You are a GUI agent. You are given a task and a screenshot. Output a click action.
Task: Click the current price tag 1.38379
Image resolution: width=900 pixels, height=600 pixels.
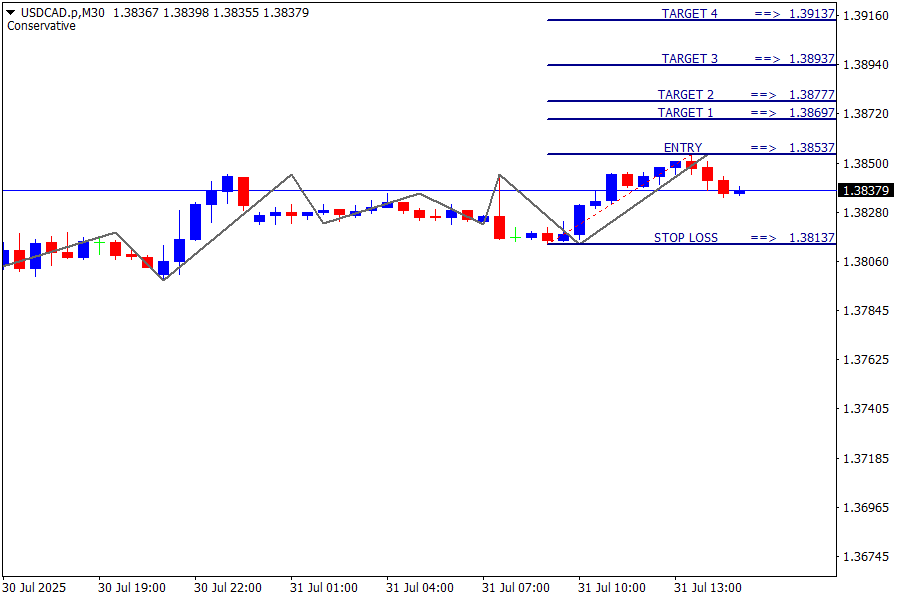point(866,190)
